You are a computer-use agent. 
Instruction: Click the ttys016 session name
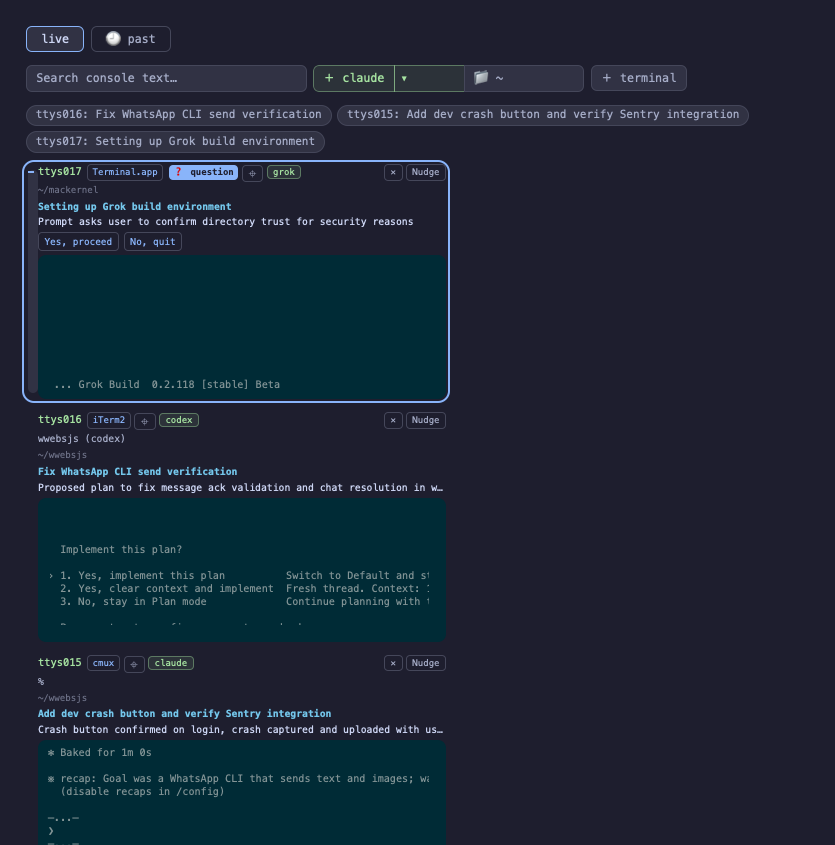pos(60,419)
